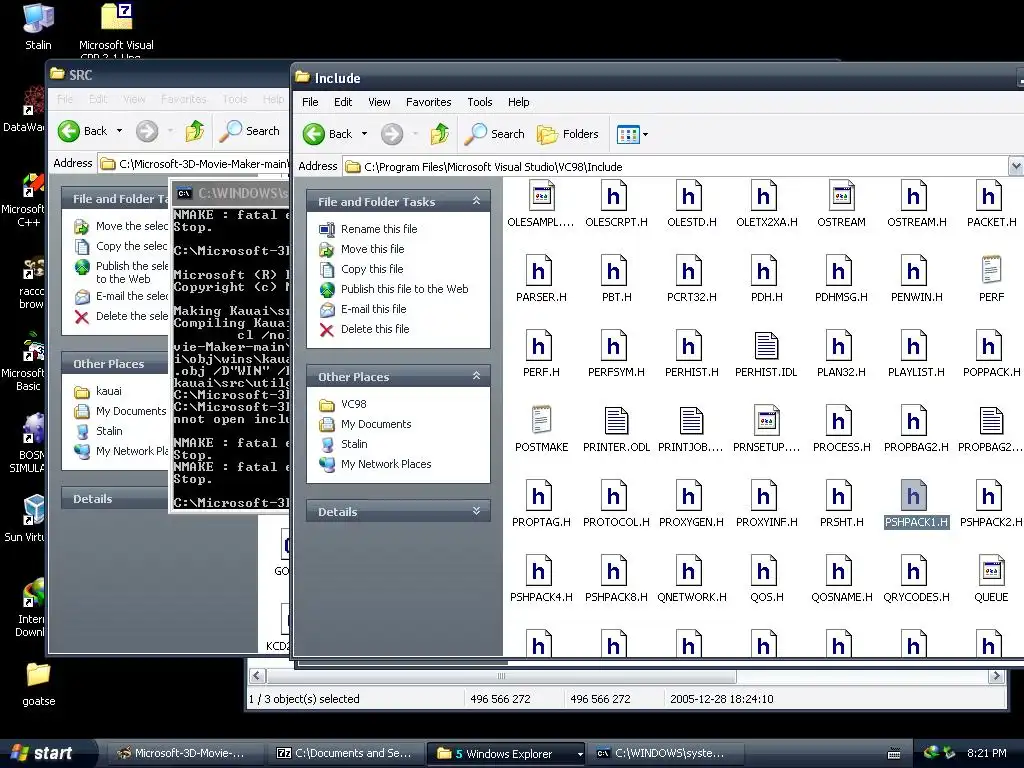Select the OLESAMPL file icon

pos(541,204)
